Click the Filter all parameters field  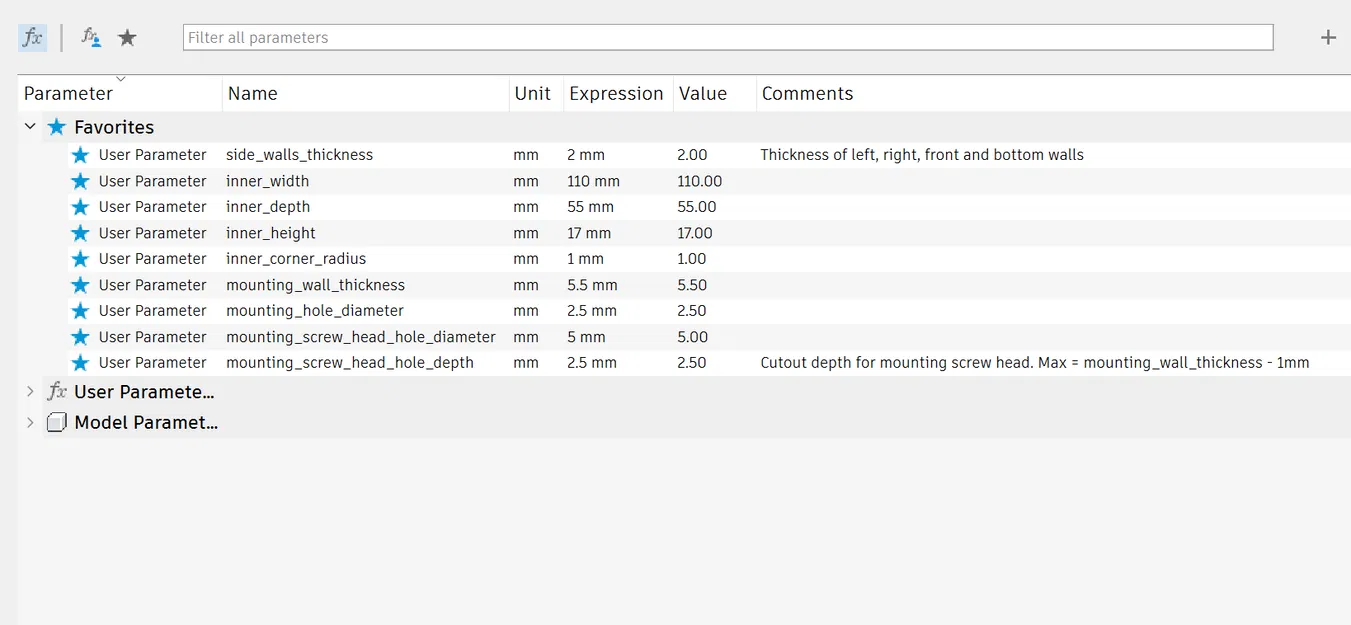pos(727,38)
